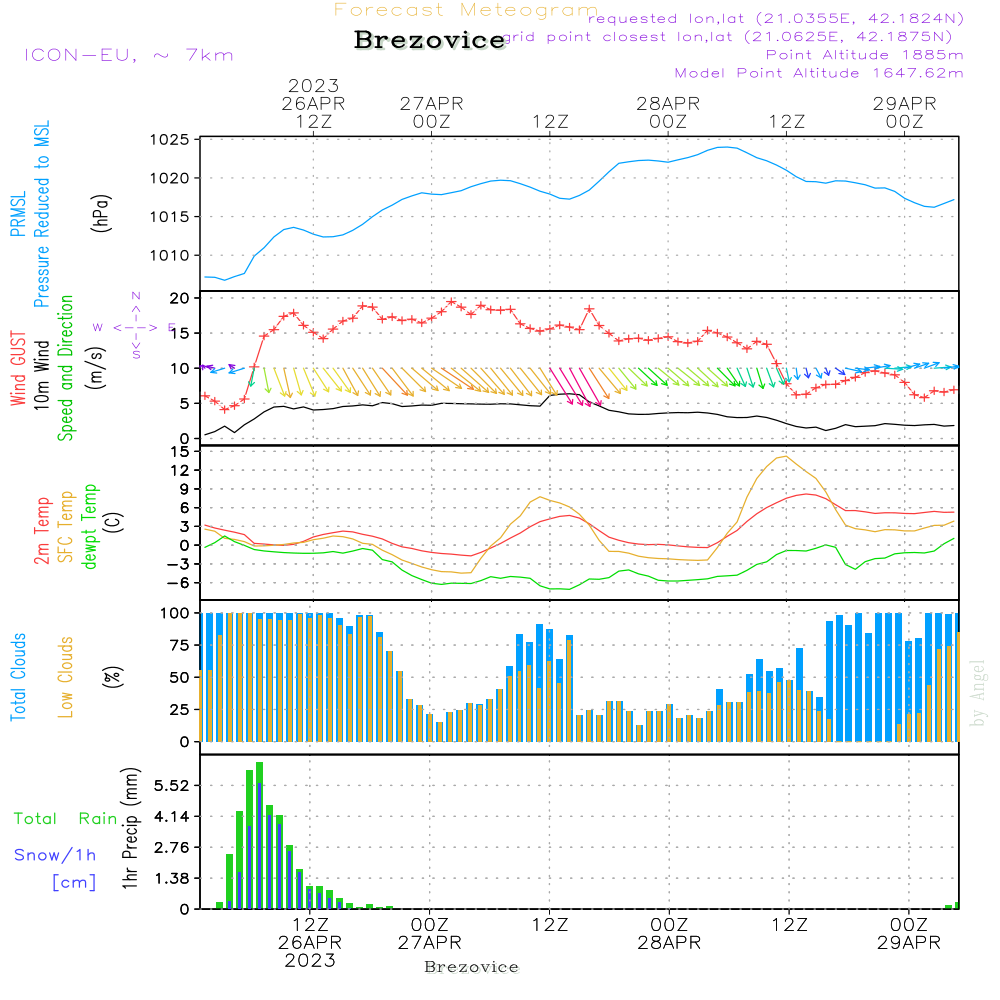The height and width of the screenshot is (1000, 1000).
Task: Click the requested lon,lat coordinates text
Action: (x=776, y=18)
